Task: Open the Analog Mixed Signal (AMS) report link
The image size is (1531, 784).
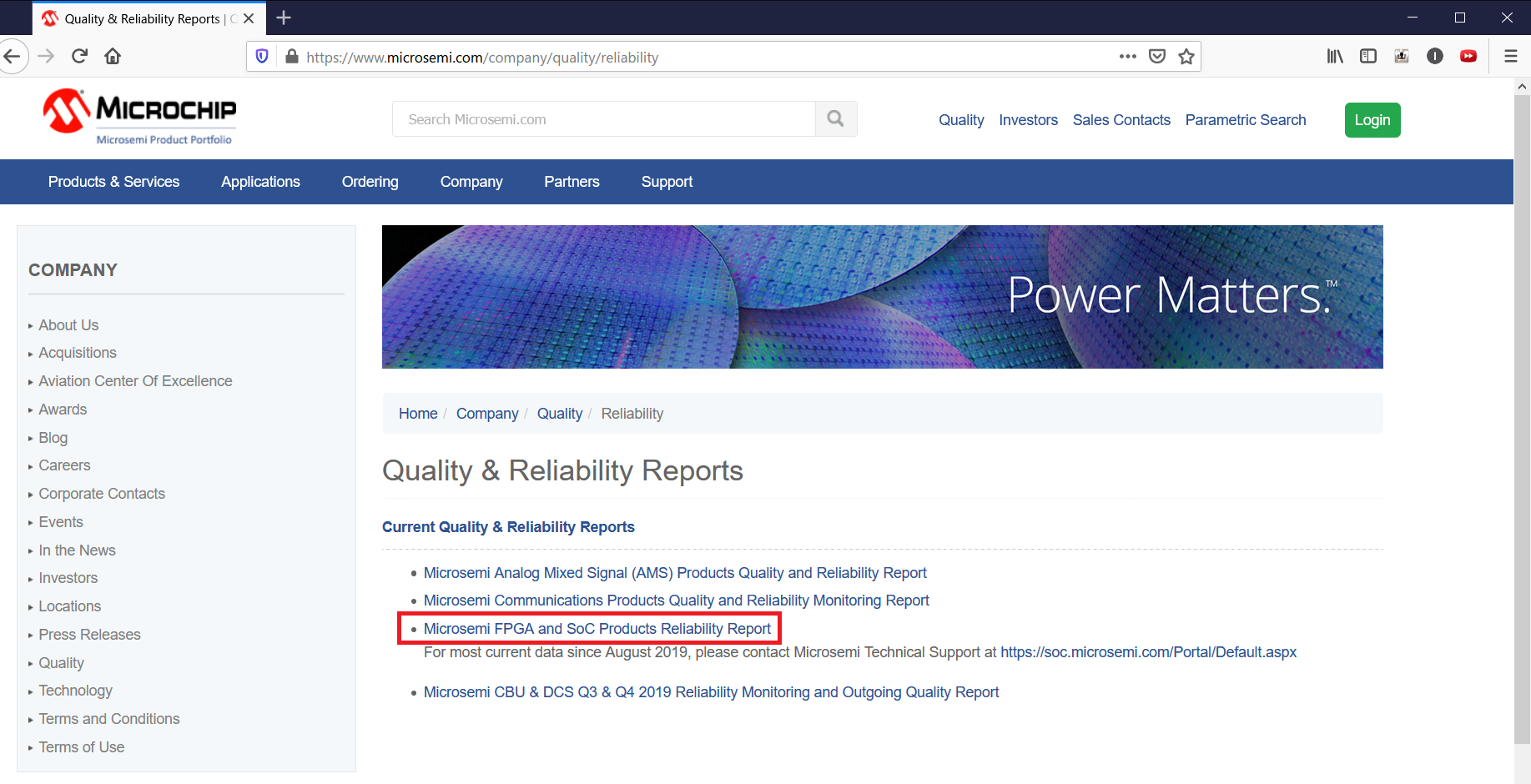Action: click(675, 573)
